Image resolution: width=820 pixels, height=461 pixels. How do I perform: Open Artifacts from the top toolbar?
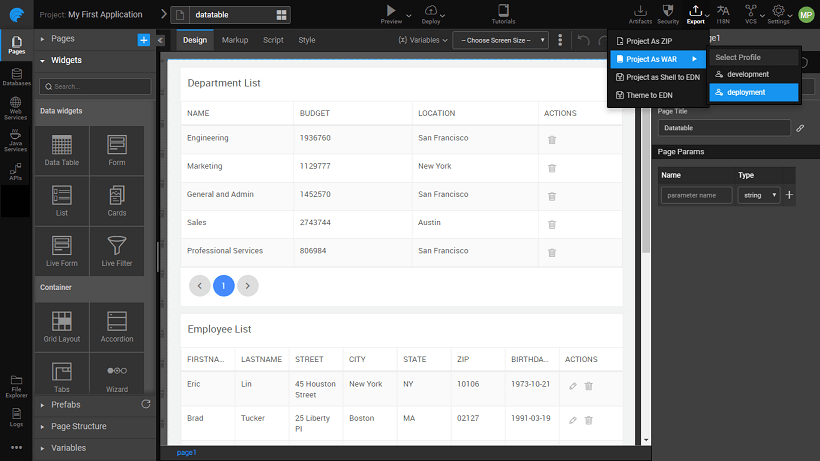[x=641, y=13]
